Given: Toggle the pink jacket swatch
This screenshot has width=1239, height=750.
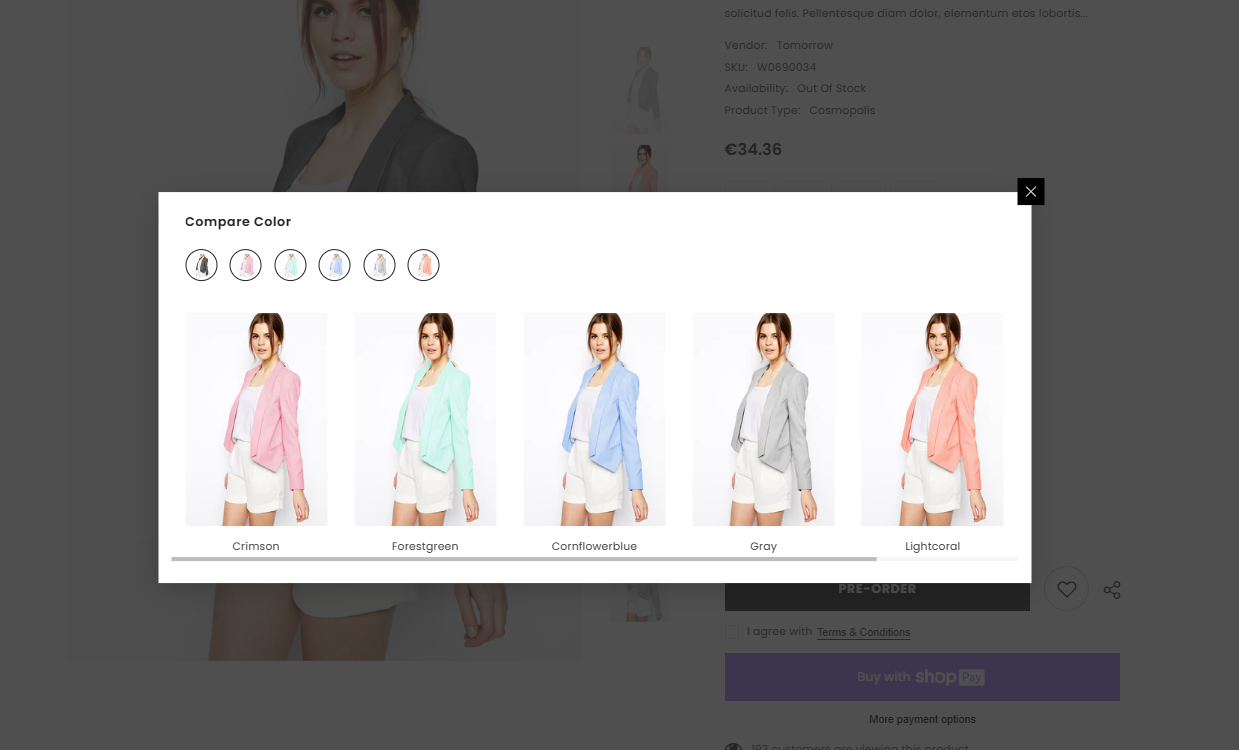Looking at the screenshot, I should [245, 265].
